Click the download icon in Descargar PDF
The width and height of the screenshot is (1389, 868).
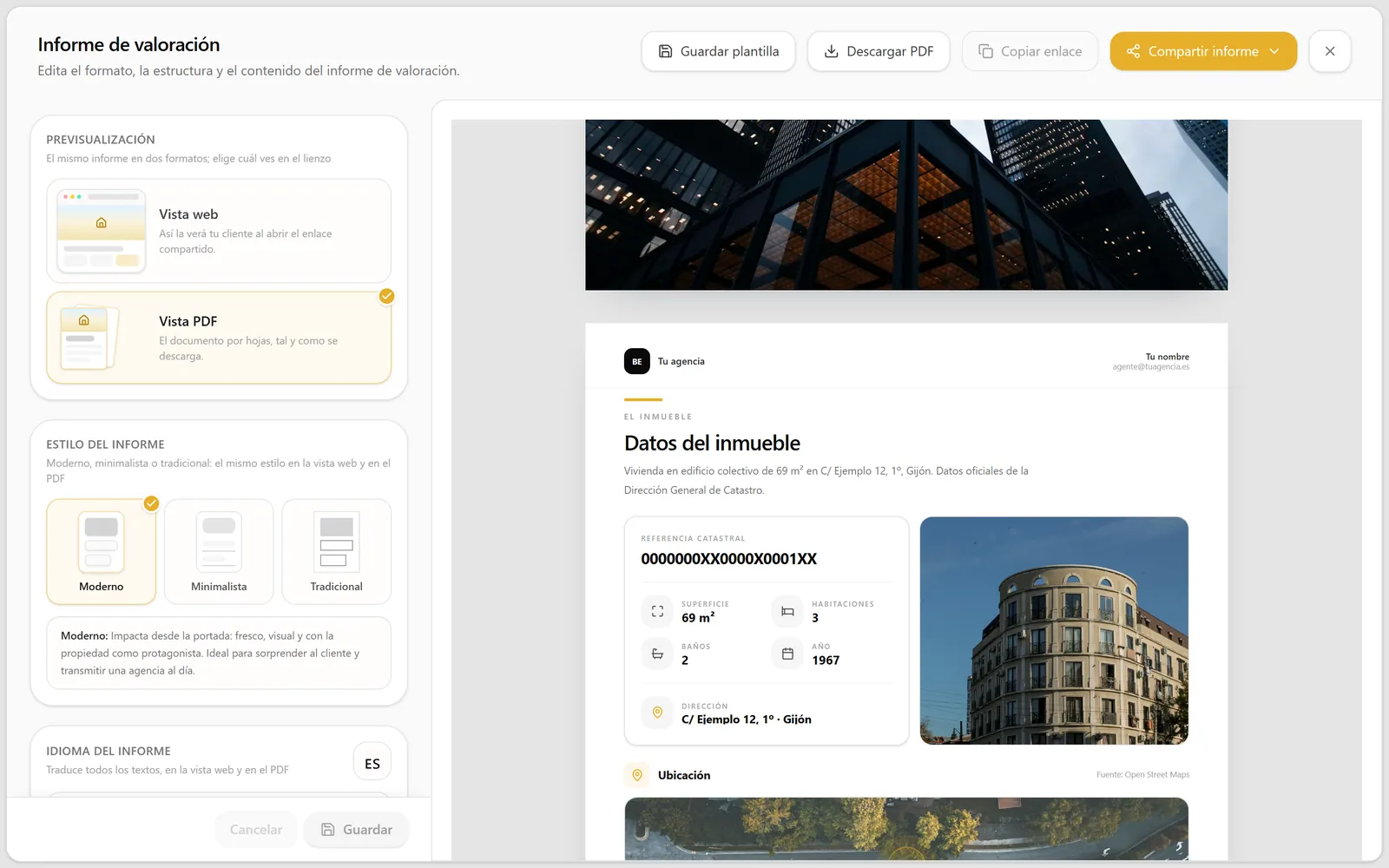[x=831, y=51]
